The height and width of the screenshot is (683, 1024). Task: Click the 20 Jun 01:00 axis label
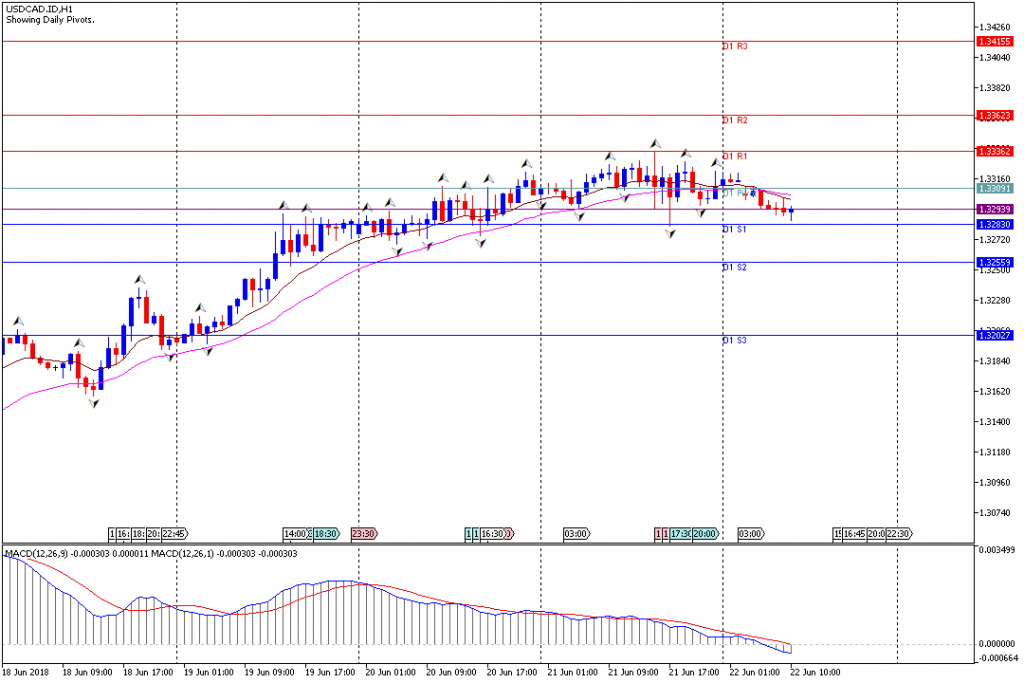tap(391, 673)
